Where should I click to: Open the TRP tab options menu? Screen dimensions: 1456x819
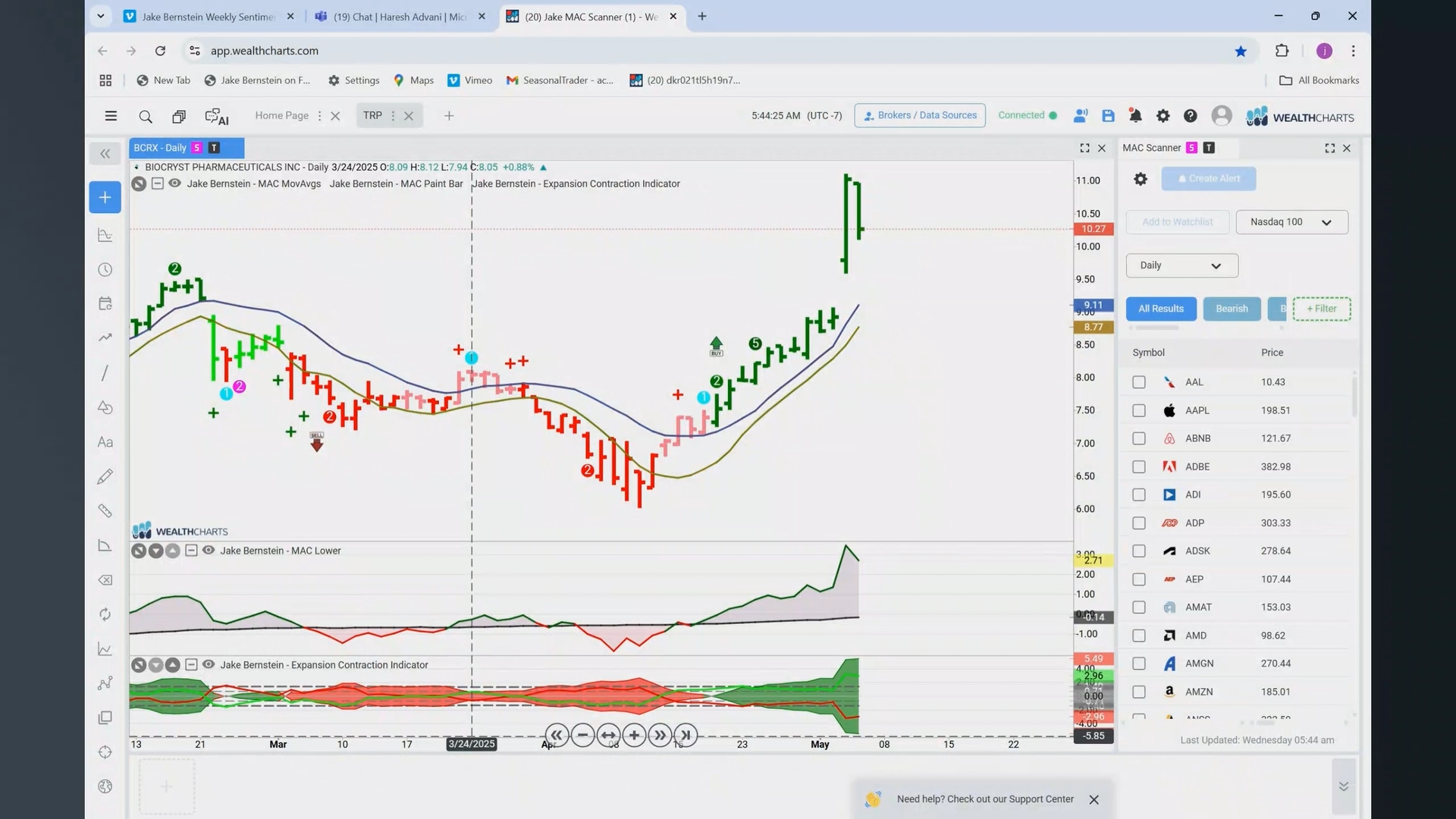coord(393,116)
